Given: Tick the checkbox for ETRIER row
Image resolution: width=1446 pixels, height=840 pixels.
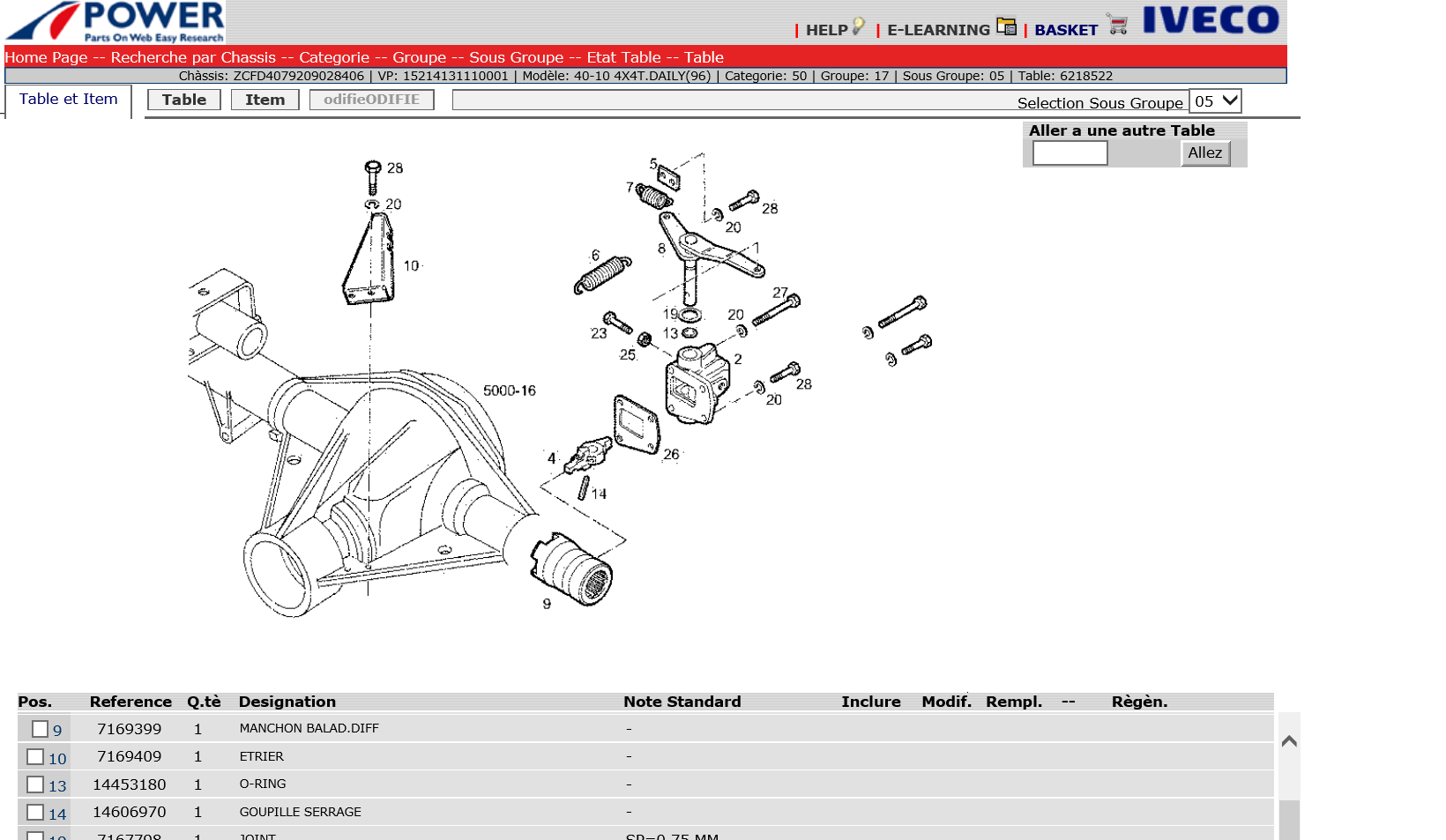Looking at the screenshot, I should 35,757.
